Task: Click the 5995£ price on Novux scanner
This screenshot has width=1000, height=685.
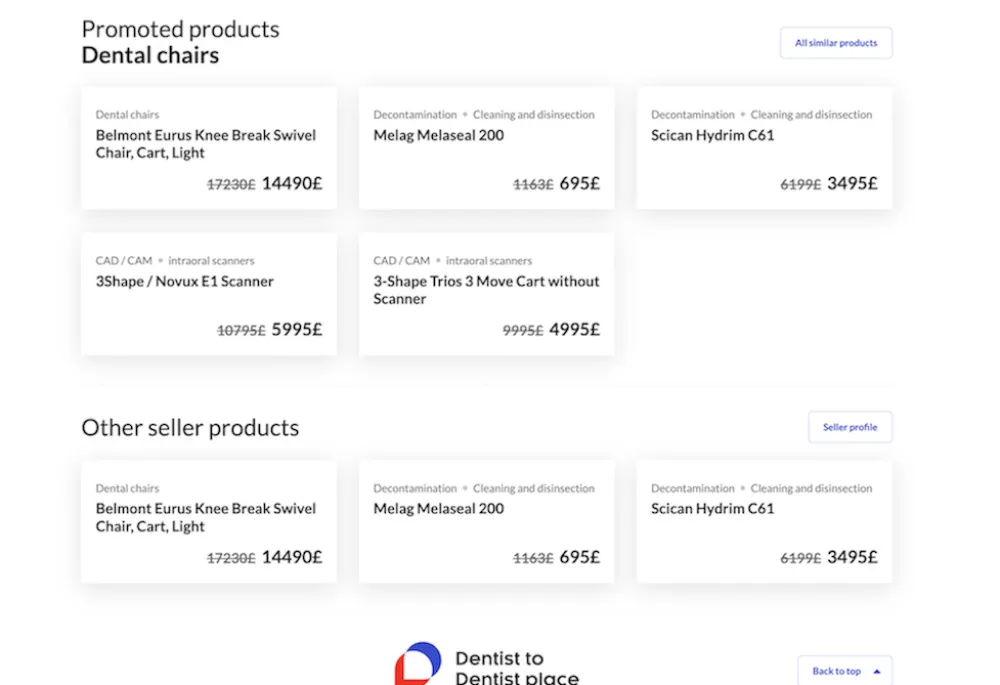Action: 297,330
